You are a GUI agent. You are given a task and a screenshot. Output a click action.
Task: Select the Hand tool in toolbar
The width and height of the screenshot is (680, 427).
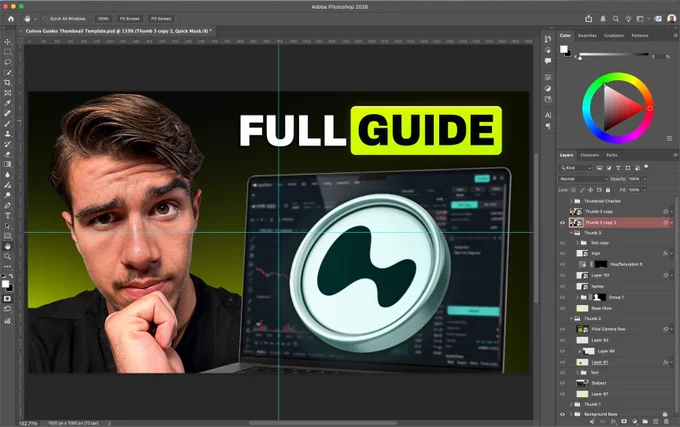(7, 246)
